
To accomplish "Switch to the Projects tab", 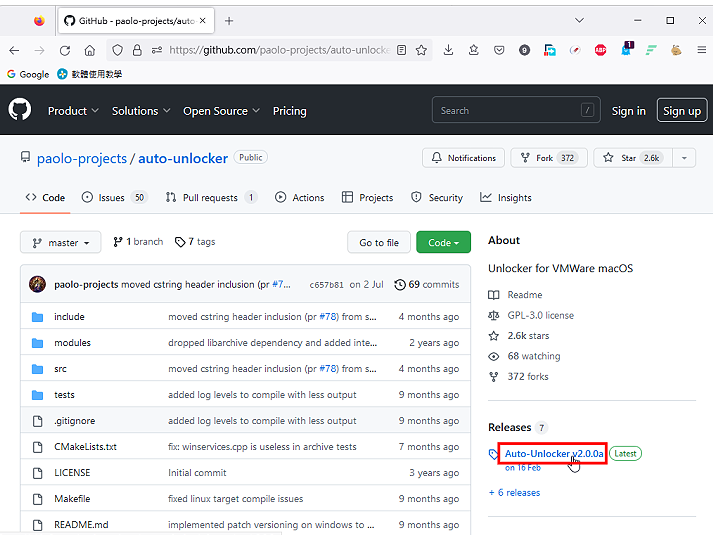I will point(367,197).
